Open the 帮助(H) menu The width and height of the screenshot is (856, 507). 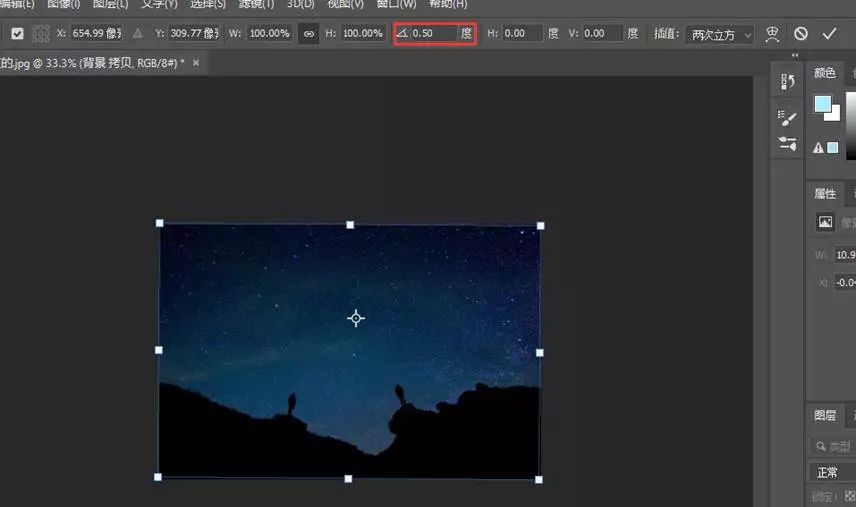point(448,4)
